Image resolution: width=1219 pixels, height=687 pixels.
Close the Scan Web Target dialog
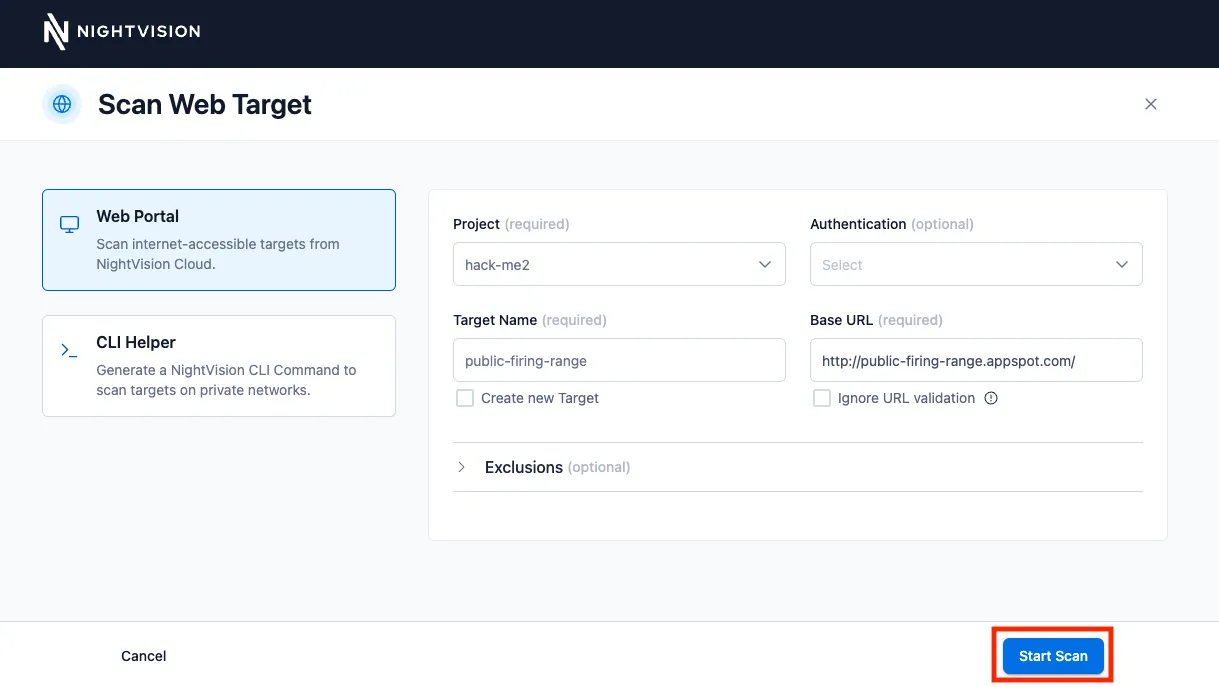pos(1151,104)
